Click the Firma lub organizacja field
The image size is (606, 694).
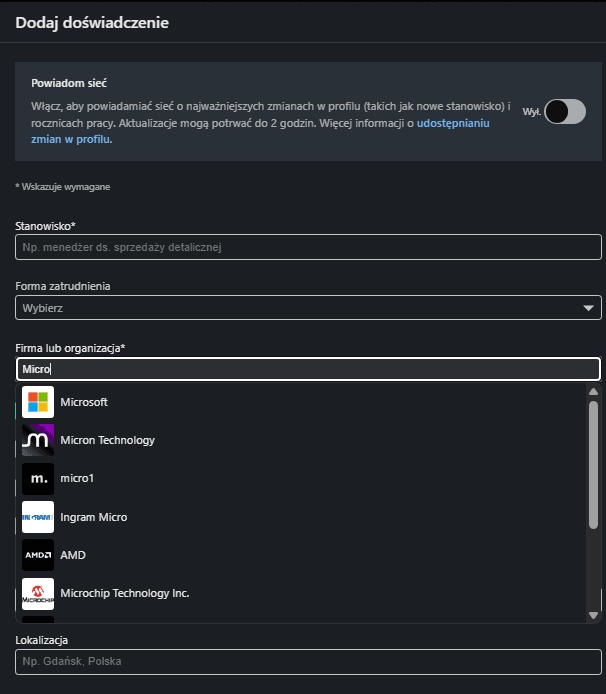pos(308,369)
